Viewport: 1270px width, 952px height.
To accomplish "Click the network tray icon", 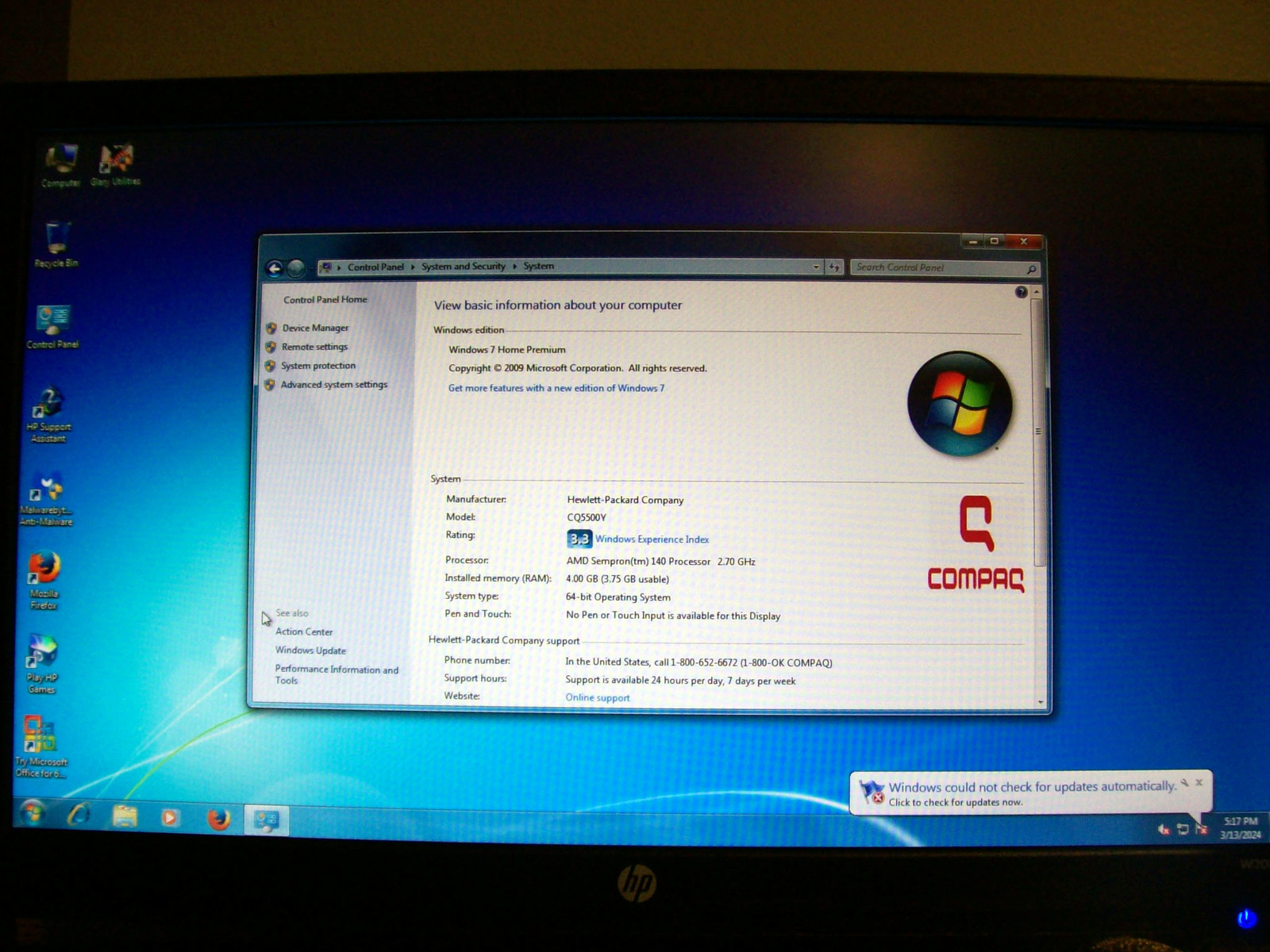I will tap(1183, 829).
